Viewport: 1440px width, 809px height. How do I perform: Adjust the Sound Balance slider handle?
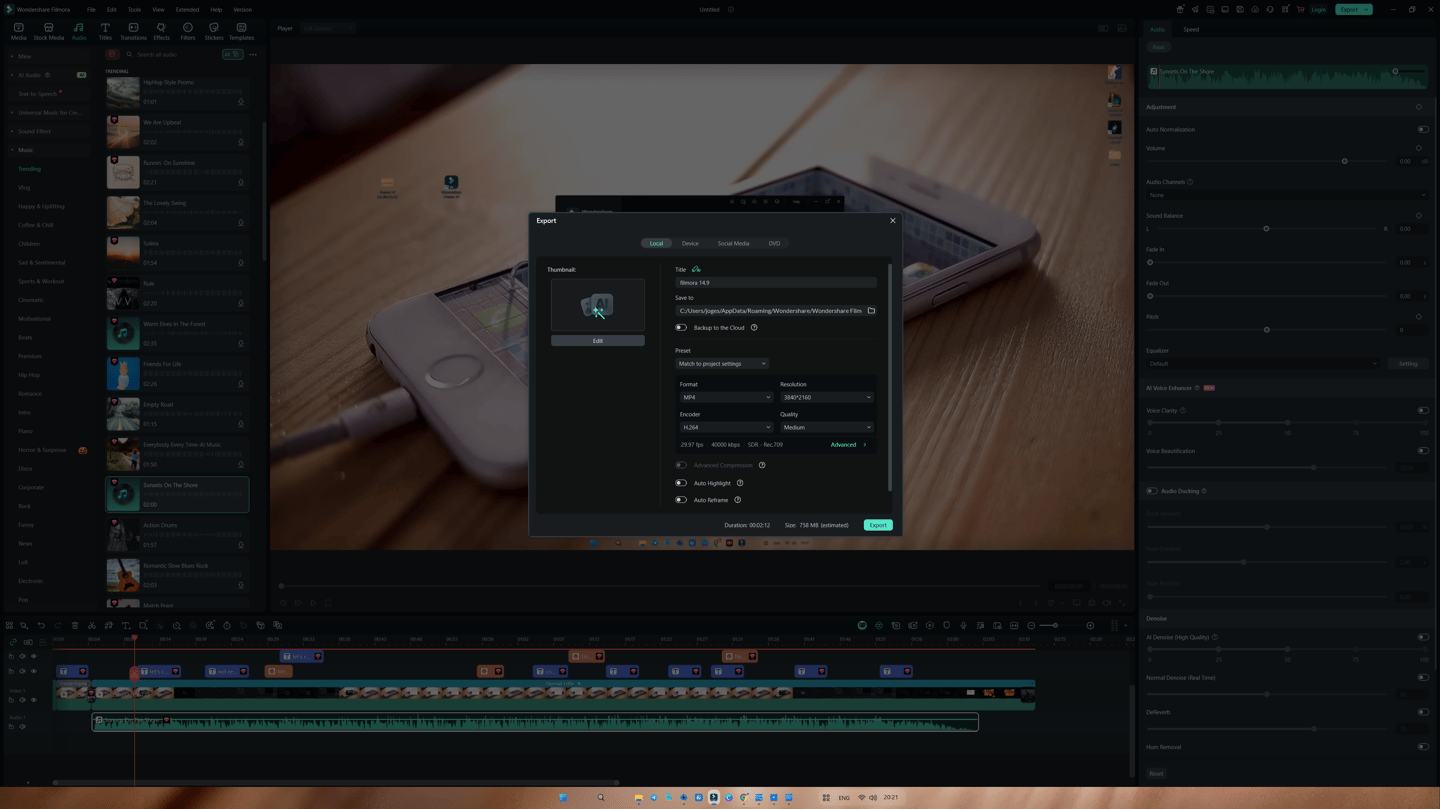coord(1266,229)
